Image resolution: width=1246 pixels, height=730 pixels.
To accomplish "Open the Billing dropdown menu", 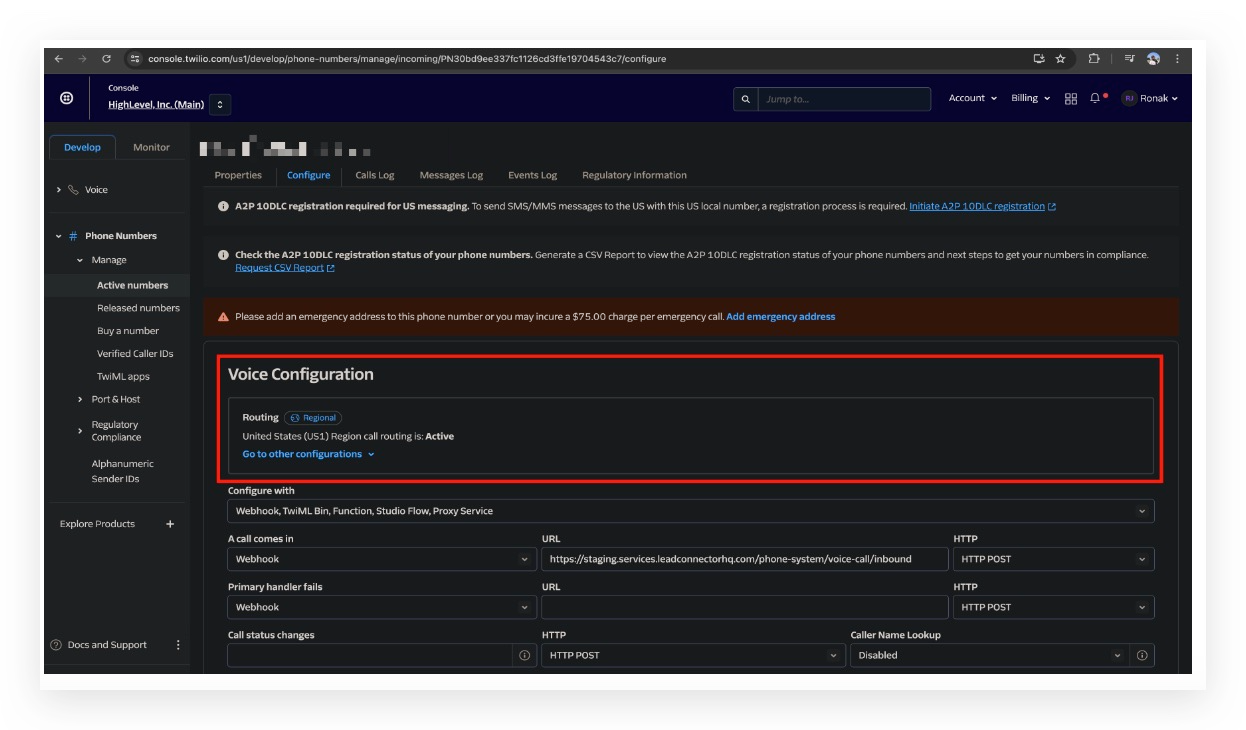I will click(1030, 98).
